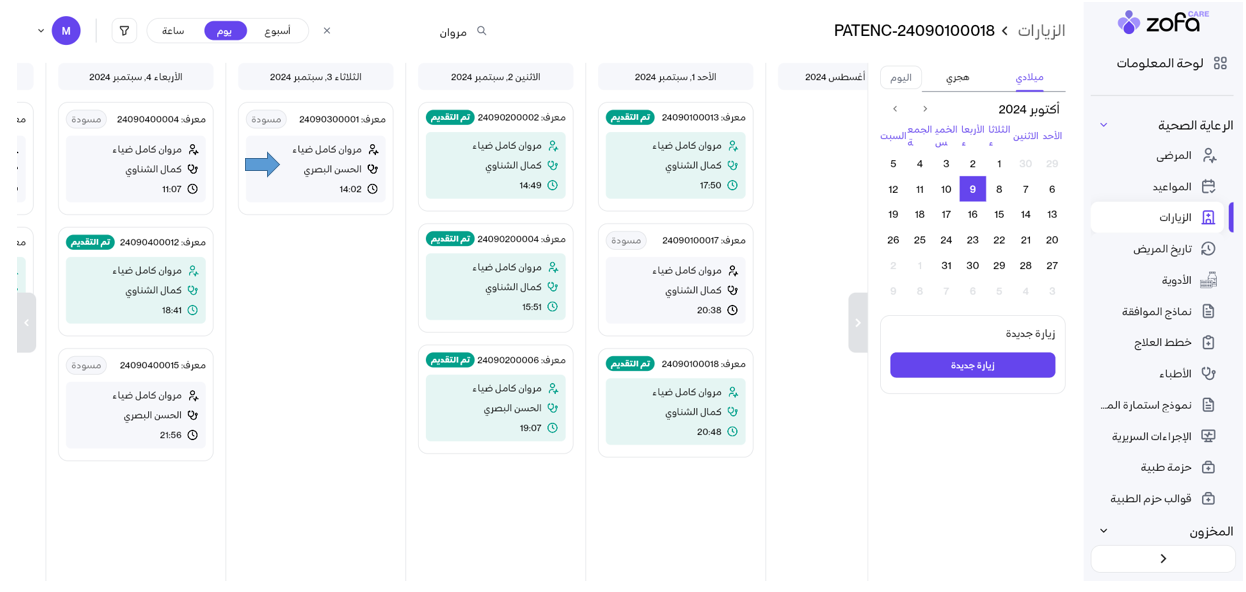The image size is (1246, 592).
Task: Click زيارة جديدة purple button
Action: 972,365
